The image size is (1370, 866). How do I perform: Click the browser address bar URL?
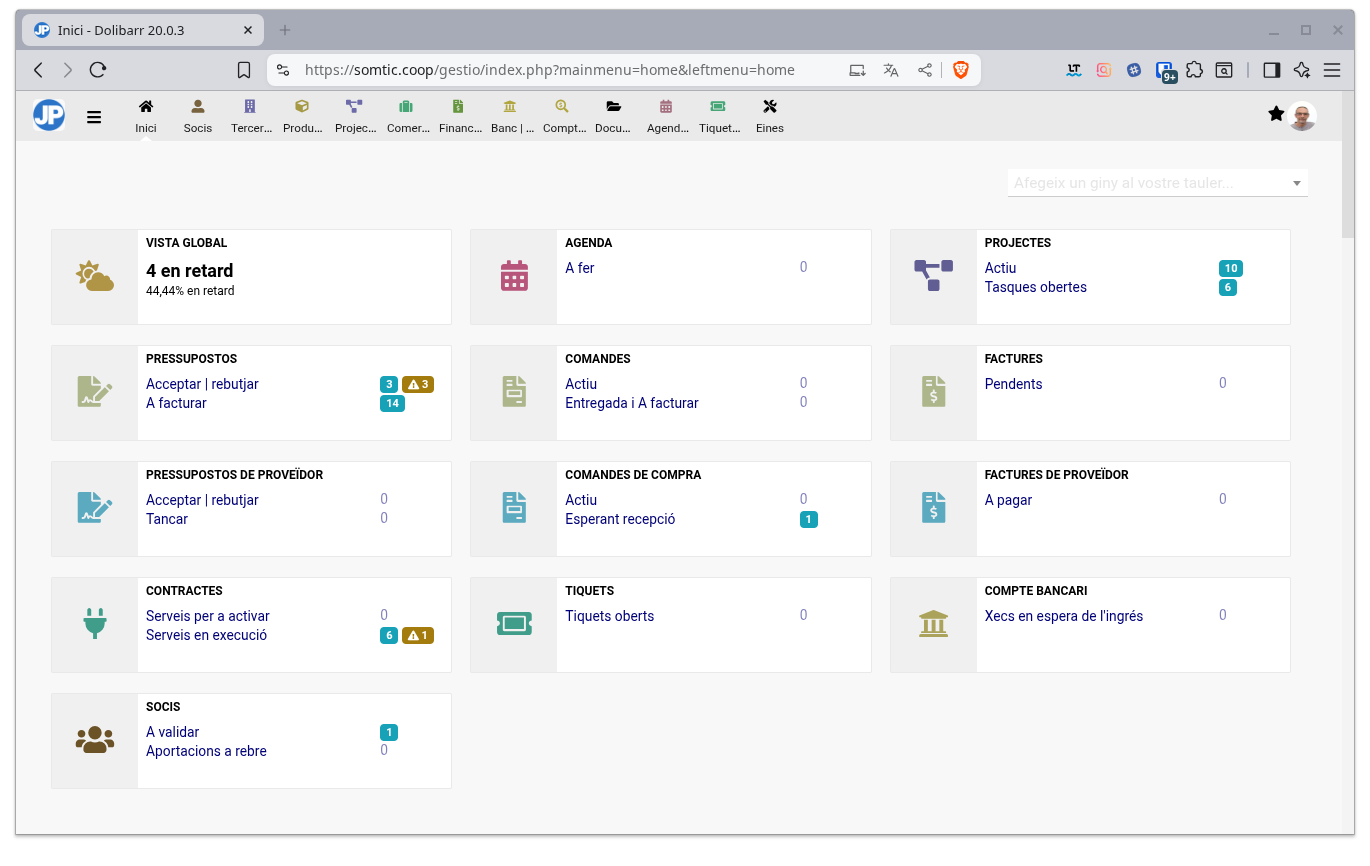click(549, 70)
